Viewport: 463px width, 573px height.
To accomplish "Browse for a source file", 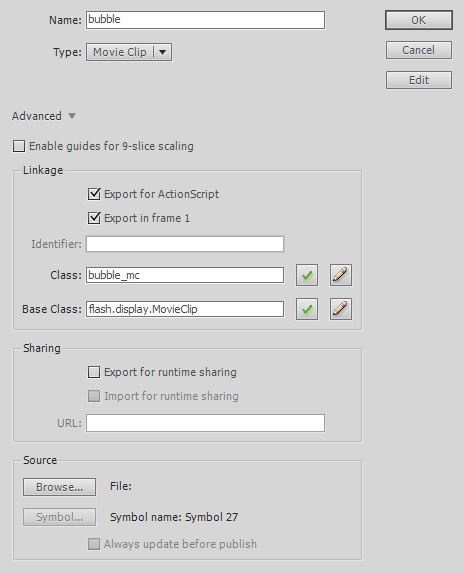I will click(x=60, y=487).
